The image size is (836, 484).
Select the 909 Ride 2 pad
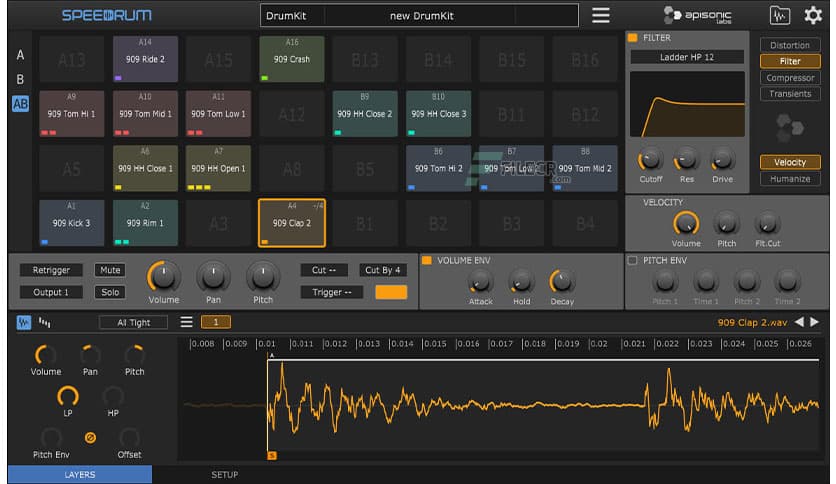coord(145,59)
